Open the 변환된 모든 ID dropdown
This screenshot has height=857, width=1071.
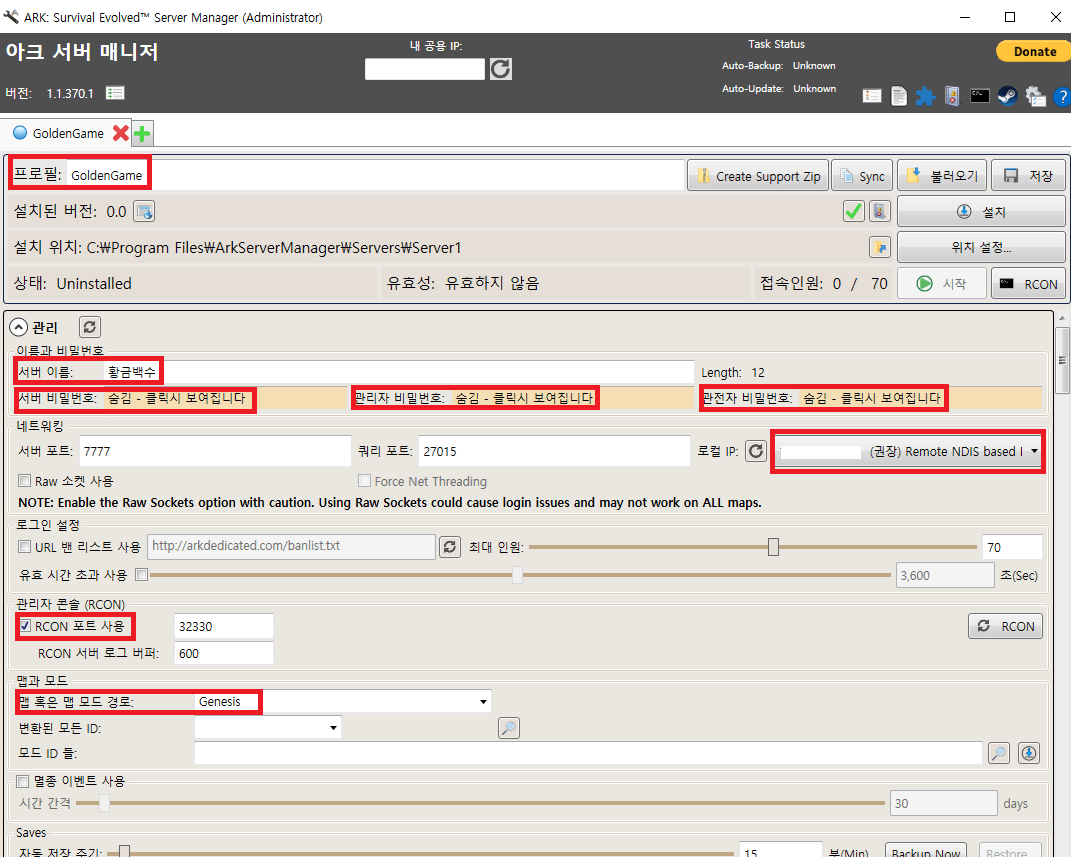tap(268, 728)
